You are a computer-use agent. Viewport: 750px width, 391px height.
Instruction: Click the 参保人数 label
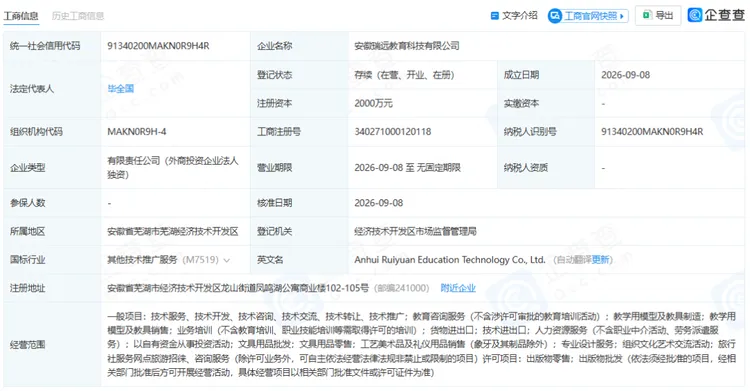pyautogui.click(x=27, y=203)
